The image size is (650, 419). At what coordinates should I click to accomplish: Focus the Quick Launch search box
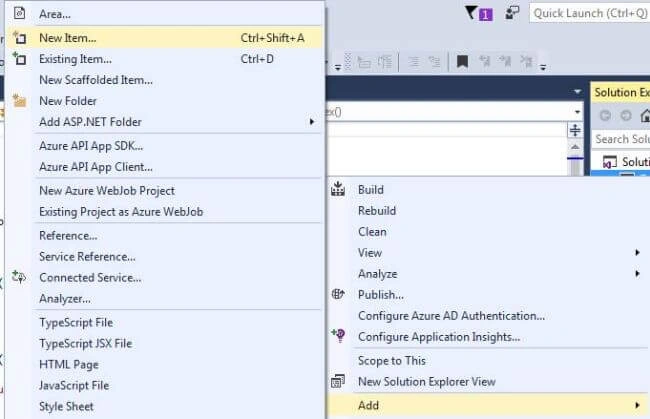coord(589,13)
